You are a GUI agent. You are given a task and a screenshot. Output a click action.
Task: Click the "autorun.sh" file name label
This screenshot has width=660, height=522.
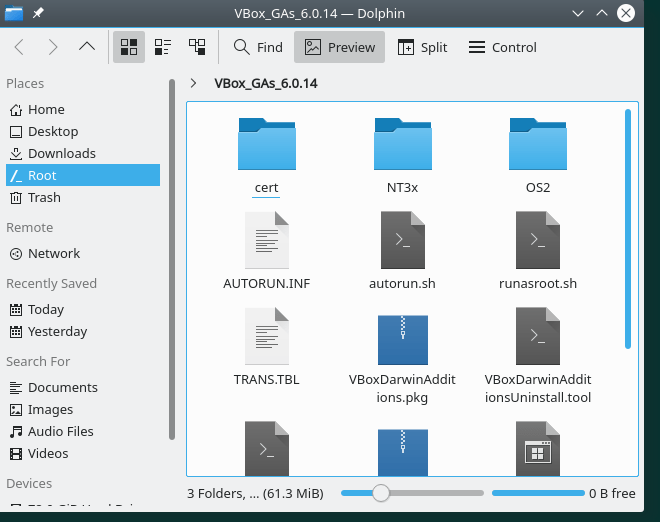click(x=402, y=283)
